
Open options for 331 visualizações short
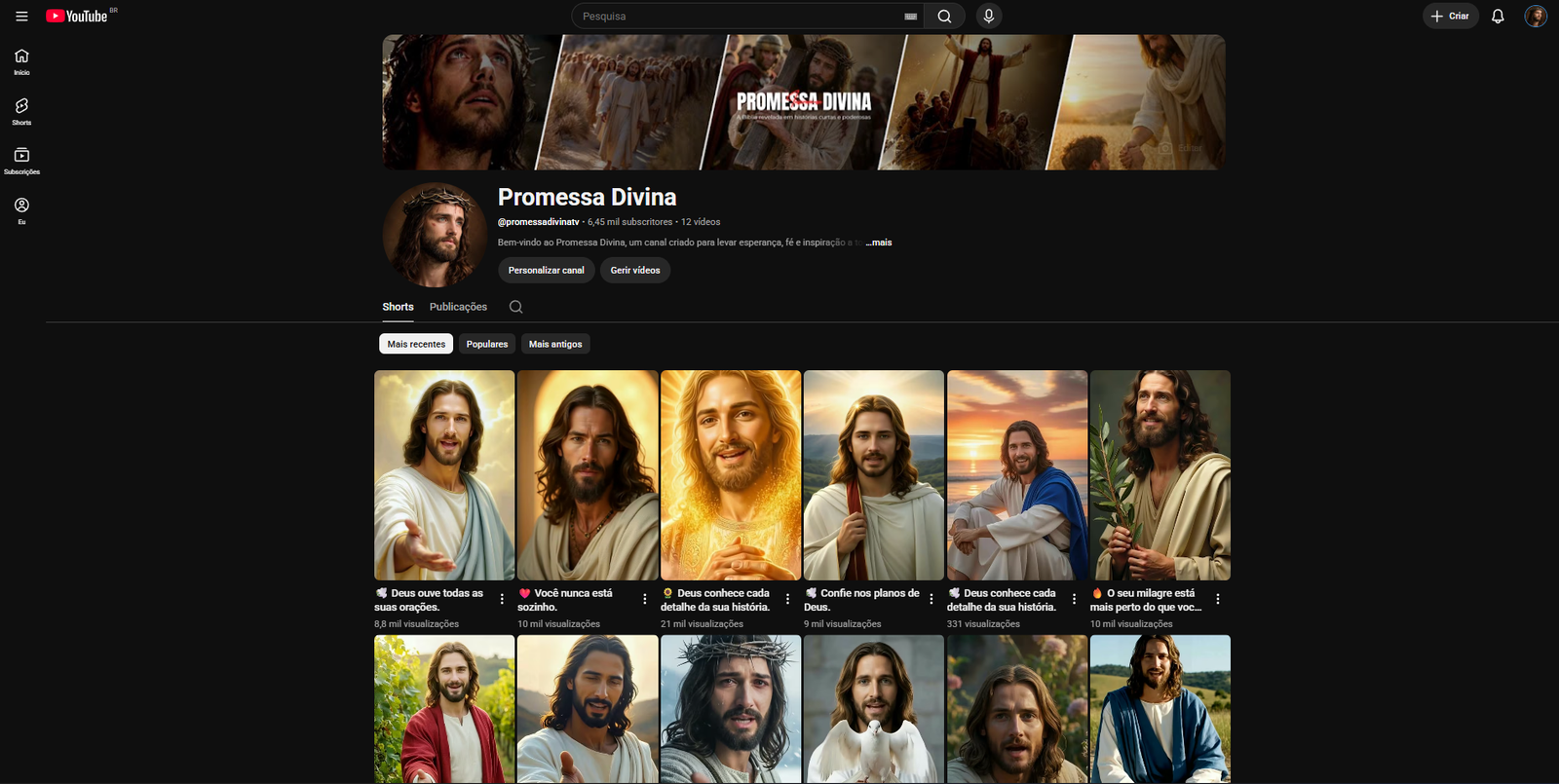tap(1075, 599)
